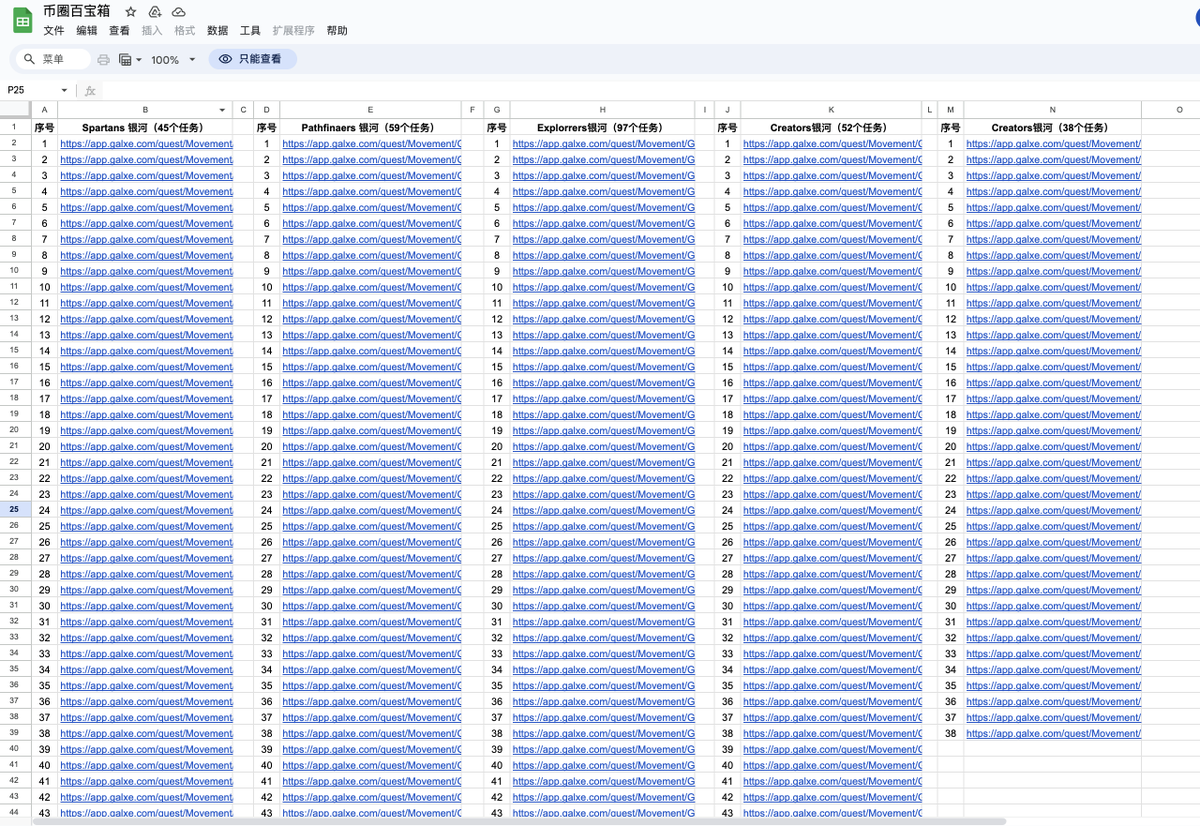Open the 100% zoom dropdown
Viewport: 1200px width, 826px height.
click(173, 60)
